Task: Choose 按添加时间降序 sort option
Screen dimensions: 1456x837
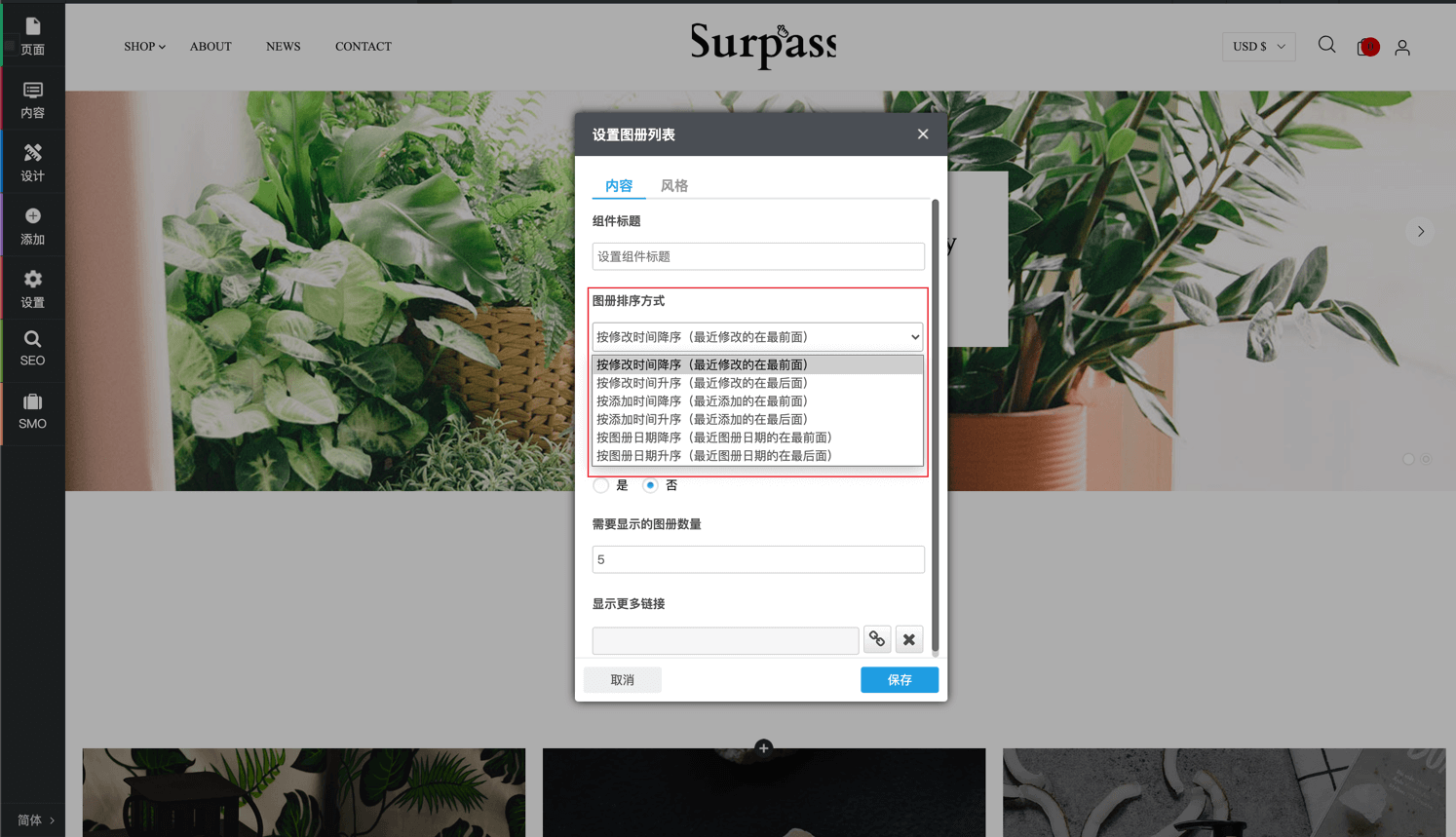Action: pos(702,401)
